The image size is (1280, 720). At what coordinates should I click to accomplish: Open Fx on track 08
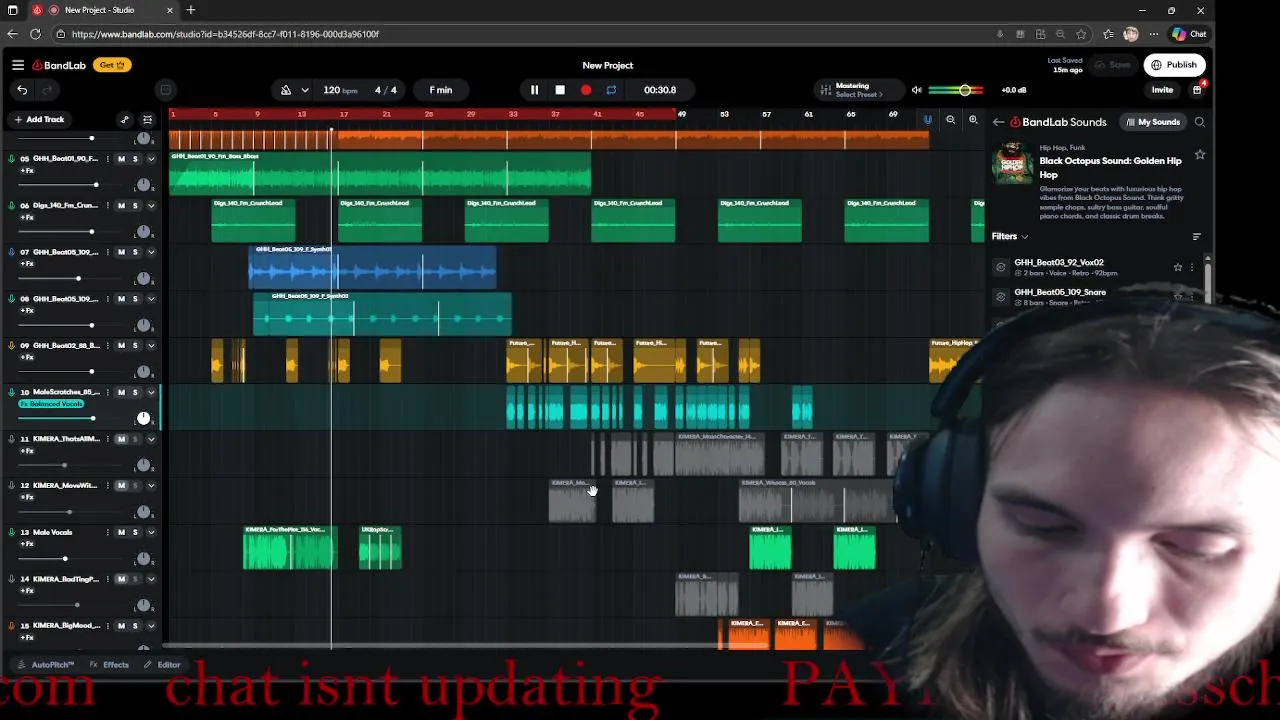tap(27, 310)
